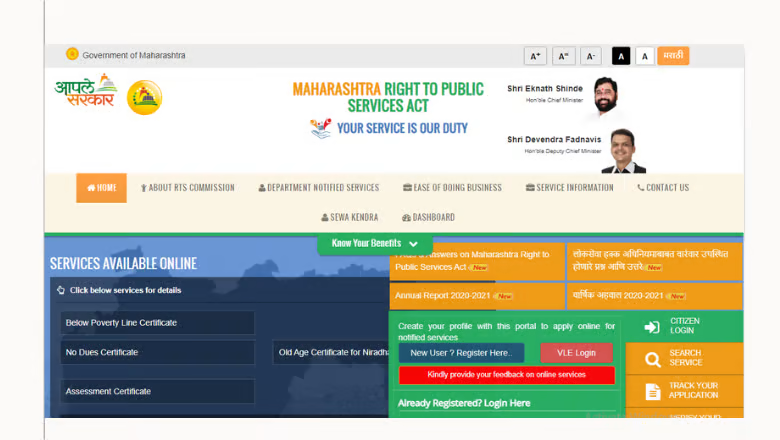Open FAQs on Maharashtra Right to Public Services Act
780x440 pixels.
coord(477,261)
